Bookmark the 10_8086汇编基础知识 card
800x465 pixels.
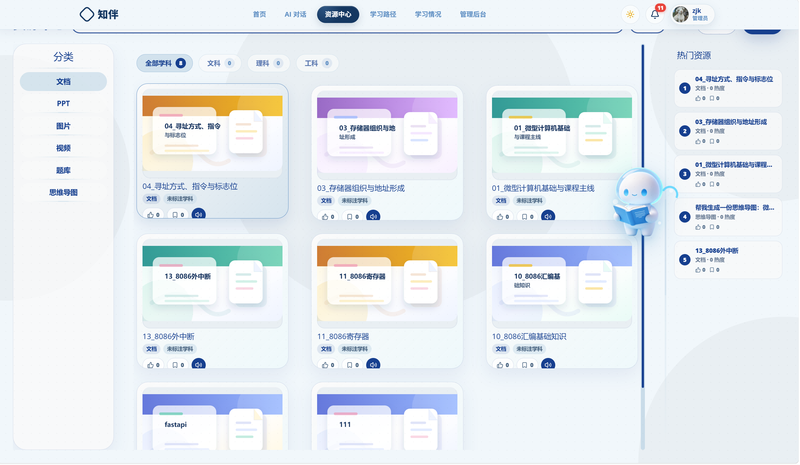[x=528, y=365]
